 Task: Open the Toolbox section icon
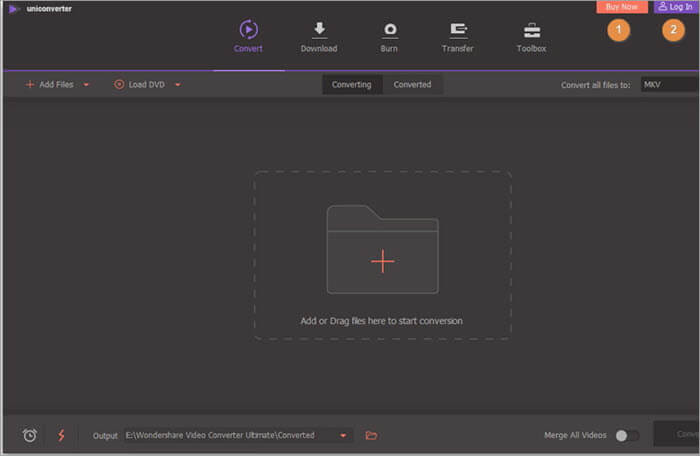pyautogui.click(x=531, y=30)
